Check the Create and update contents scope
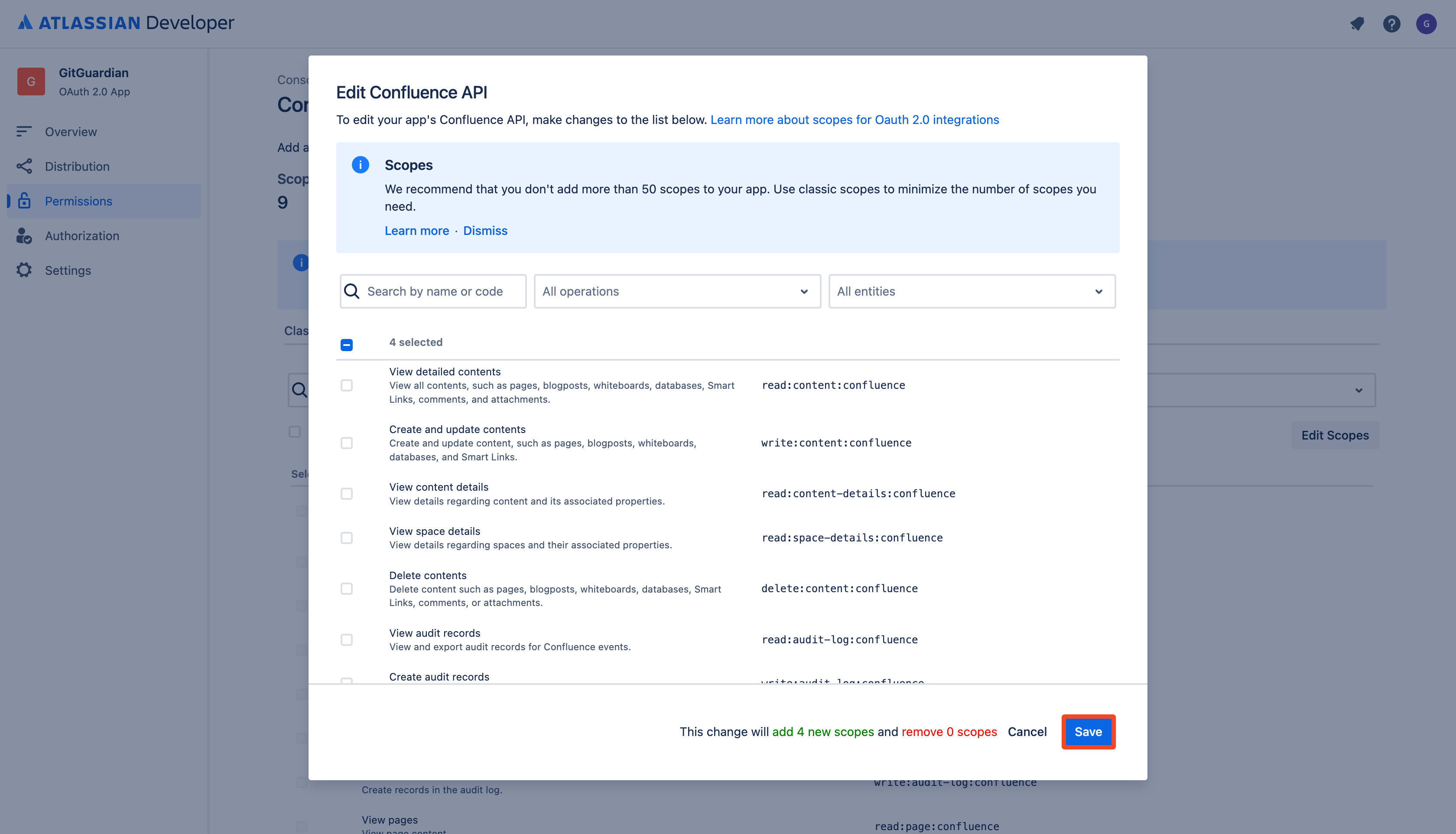Screen dimensions: 1456x834 (x=346, y=443)
